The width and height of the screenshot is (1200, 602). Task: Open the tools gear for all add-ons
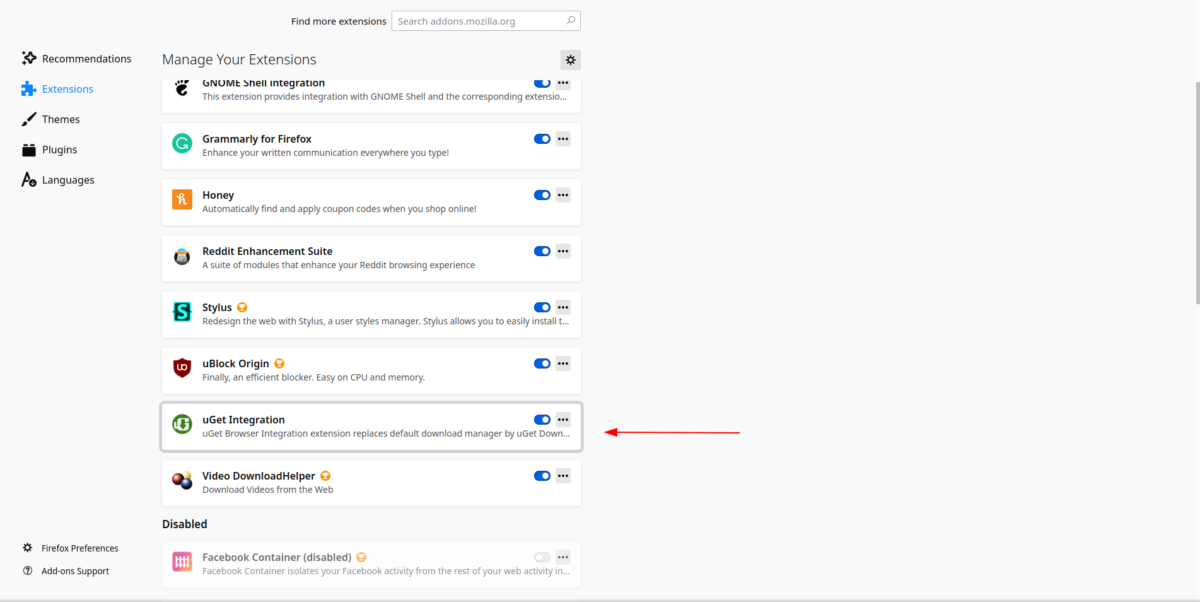[x=570, y=59]
